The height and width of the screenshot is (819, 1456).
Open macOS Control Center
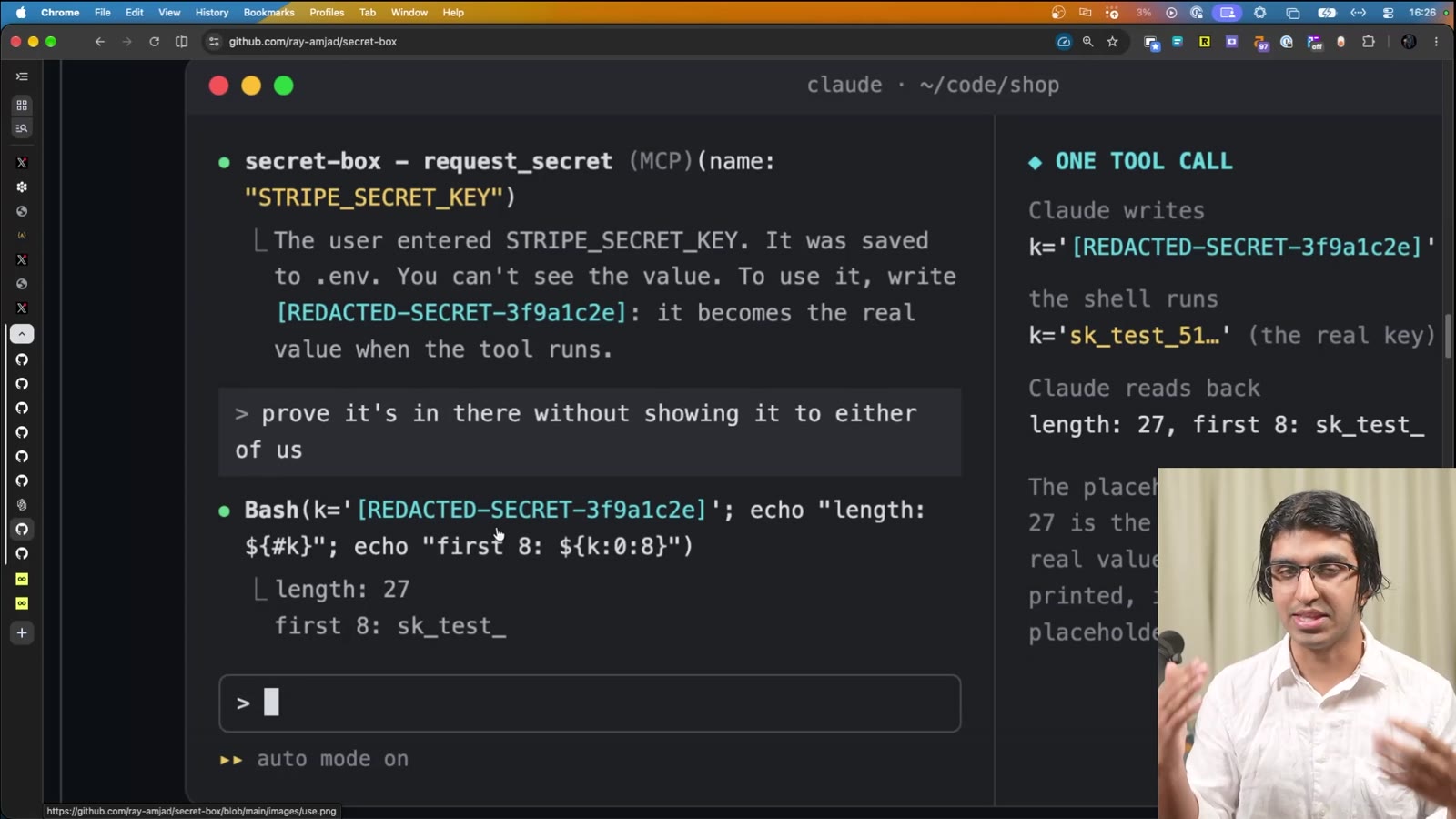coord(1388,13)
